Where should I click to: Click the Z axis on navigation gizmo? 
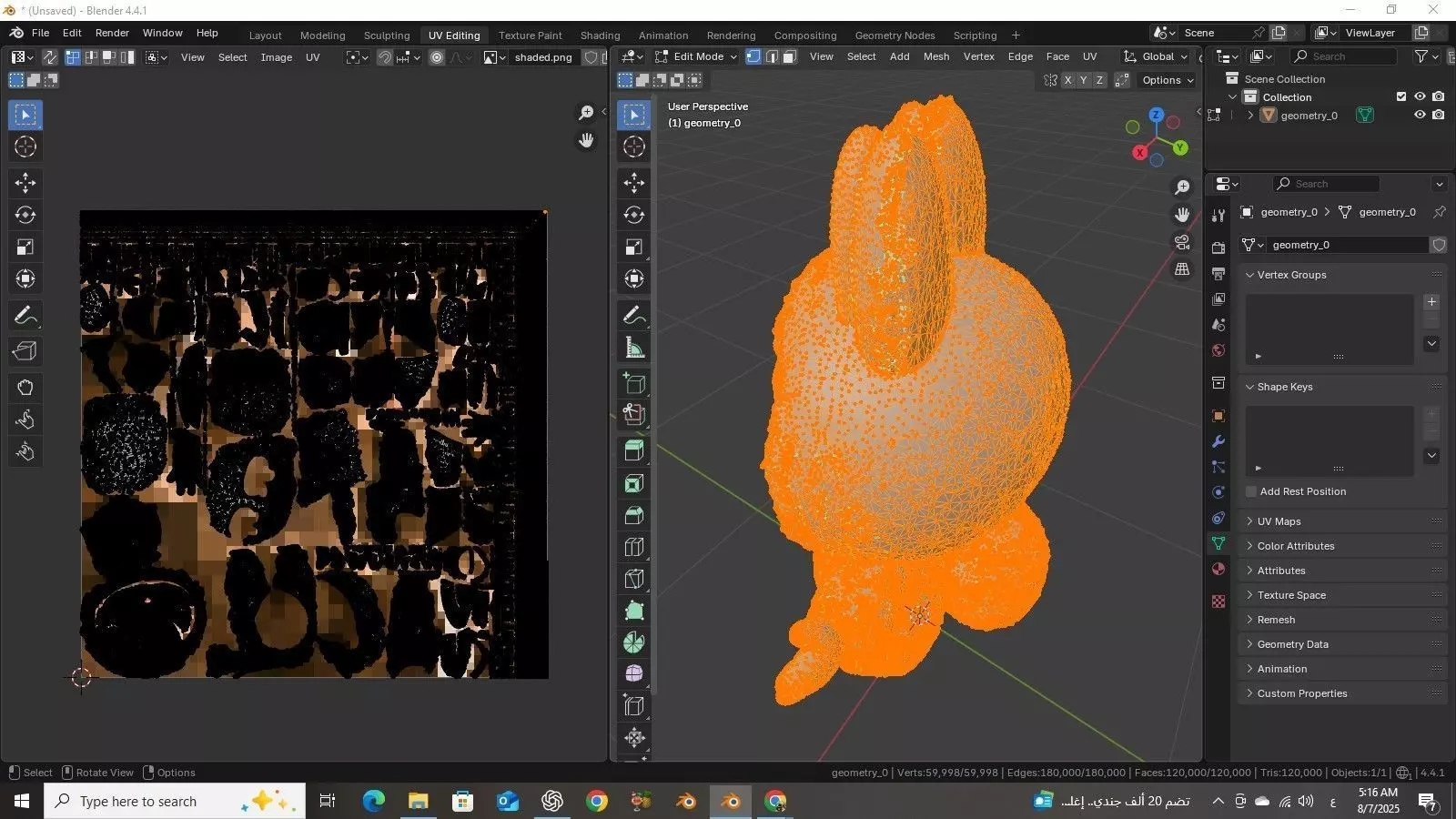(1156, 115)
